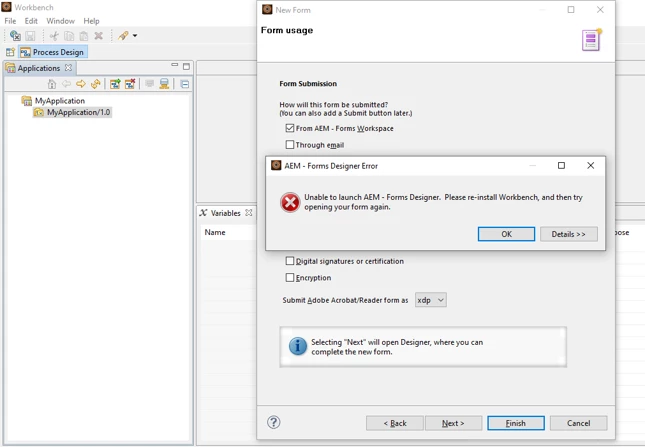Click the Open Perspective icon
Viewport: 645px width, 447px height.
(x=10, y=52)
